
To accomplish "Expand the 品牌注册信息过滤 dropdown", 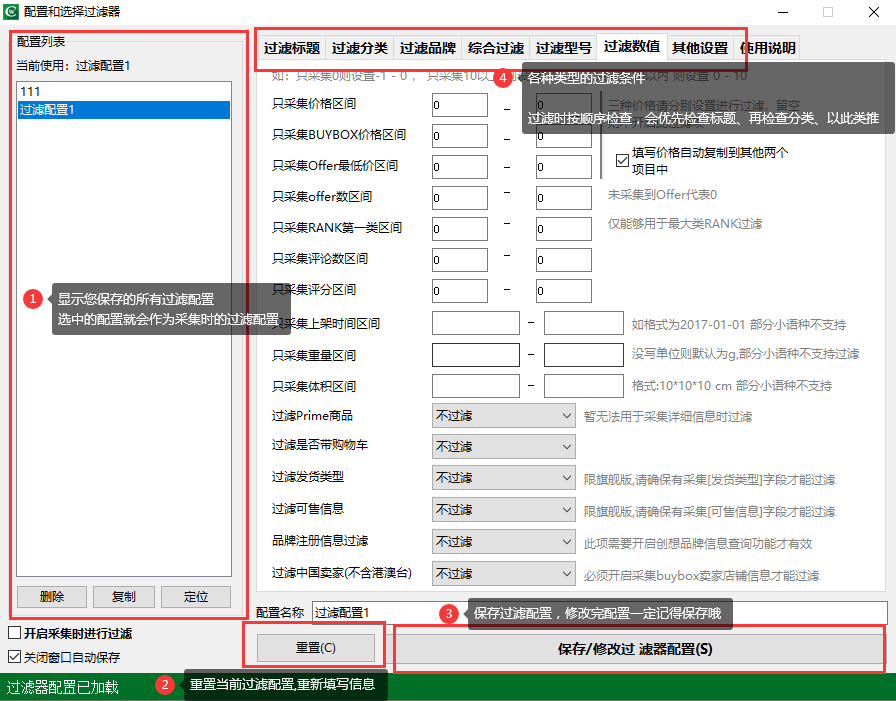I will coord(503,541).
